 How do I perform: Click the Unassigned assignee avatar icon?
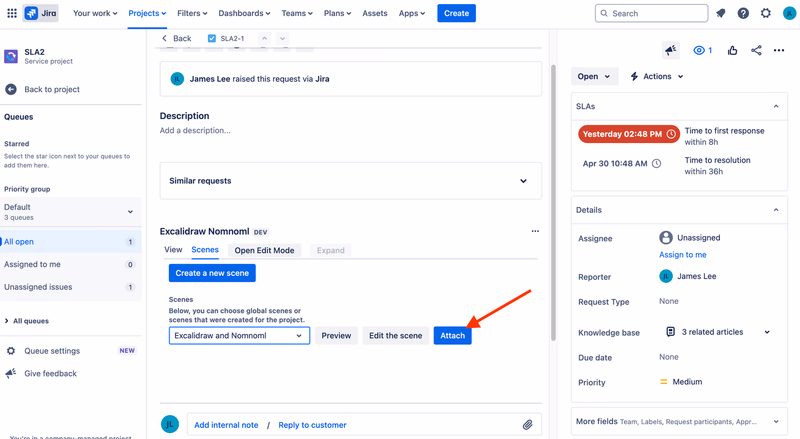666,237
